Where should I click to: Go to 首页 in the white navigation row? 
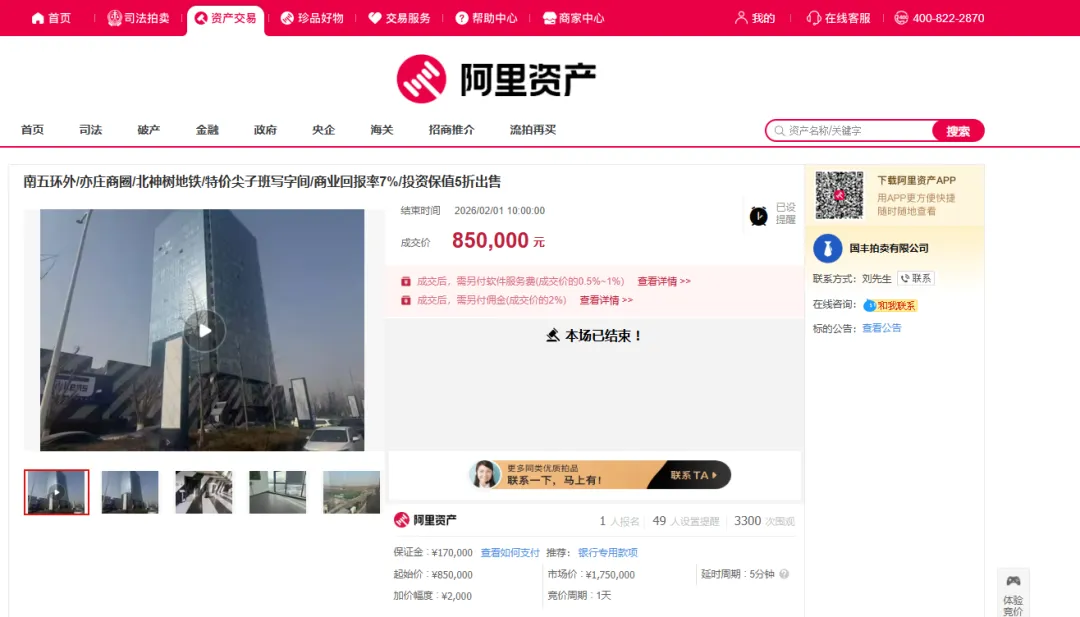pyautogui.click(x=32, y=129)
